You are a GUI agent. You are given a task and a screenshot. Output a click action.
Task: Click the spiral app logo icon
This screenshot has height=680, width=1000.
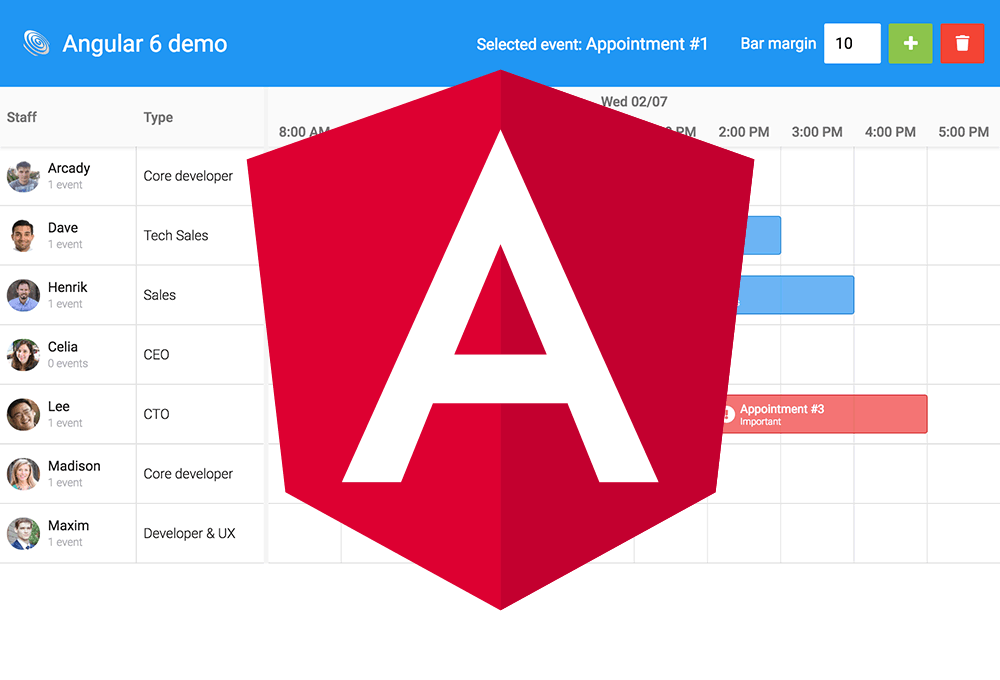pos(36,43)
